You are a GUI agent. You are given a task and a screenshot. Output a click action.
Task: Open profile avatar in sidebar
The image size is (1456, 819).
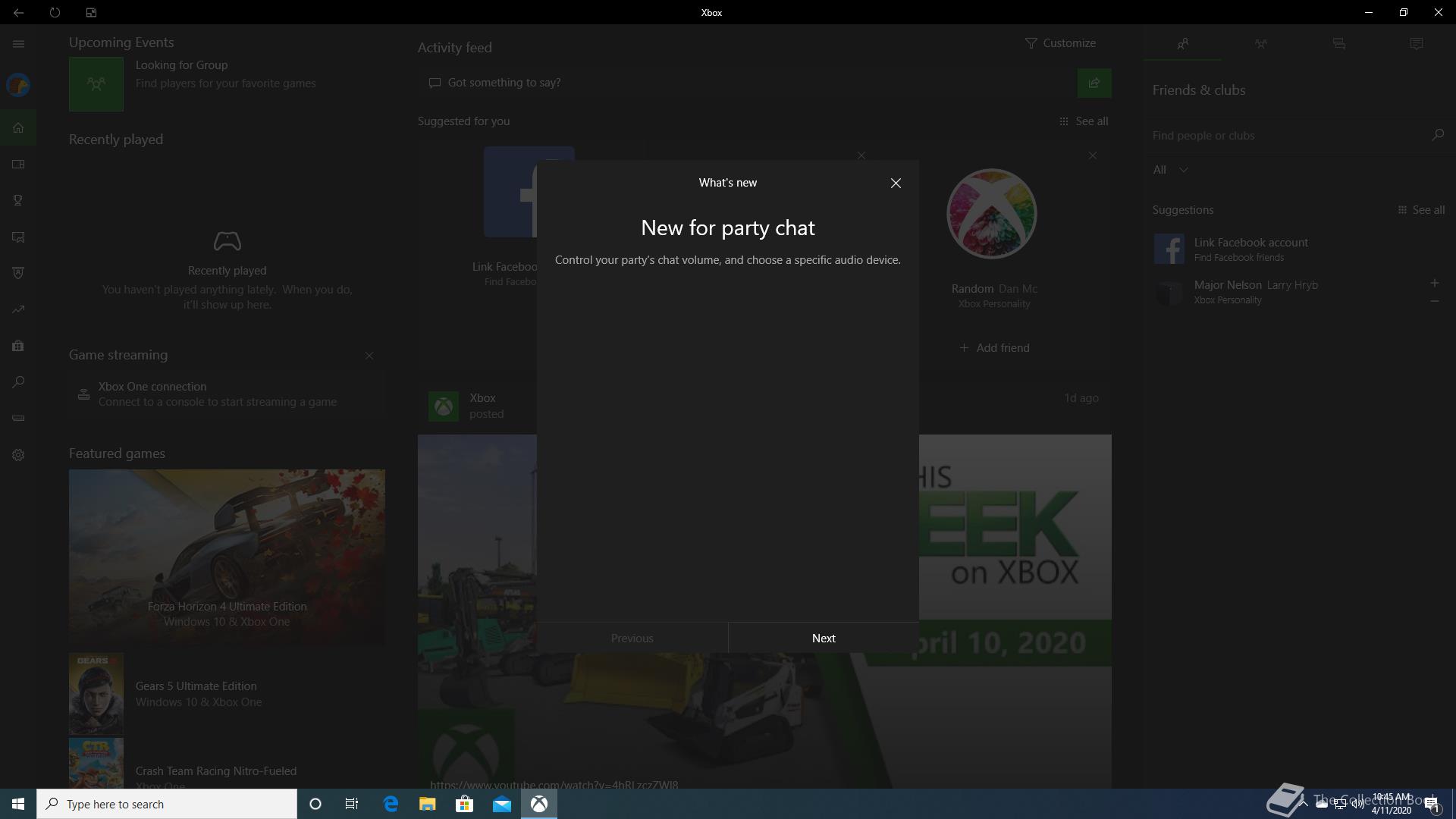click(x=18, y=85)
